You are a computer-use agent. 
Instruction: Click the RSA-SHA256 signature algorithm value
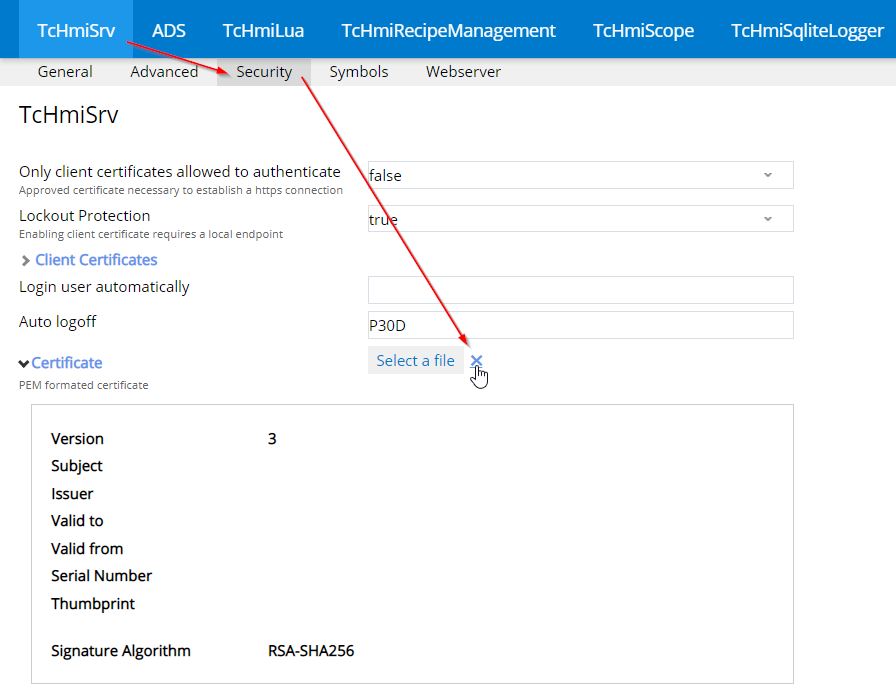311,651
